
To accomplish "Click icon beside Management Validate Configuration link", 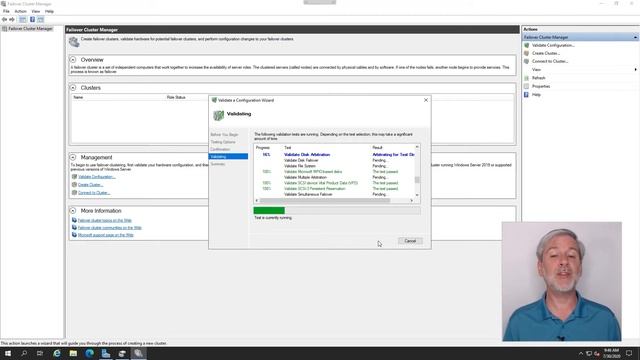I will 74,177.
